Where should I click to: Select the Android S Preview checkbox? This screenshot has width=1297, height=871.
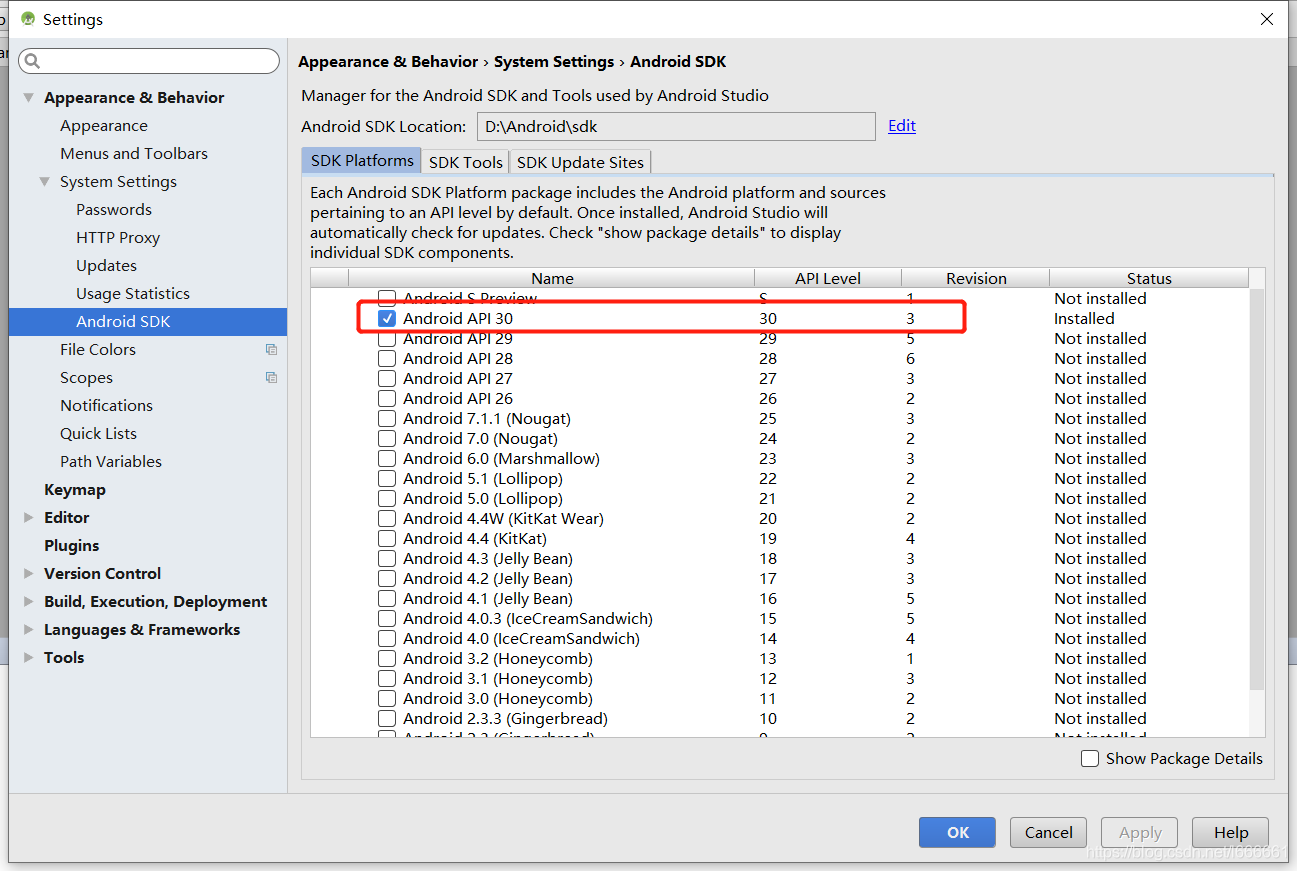click(386, 298)
